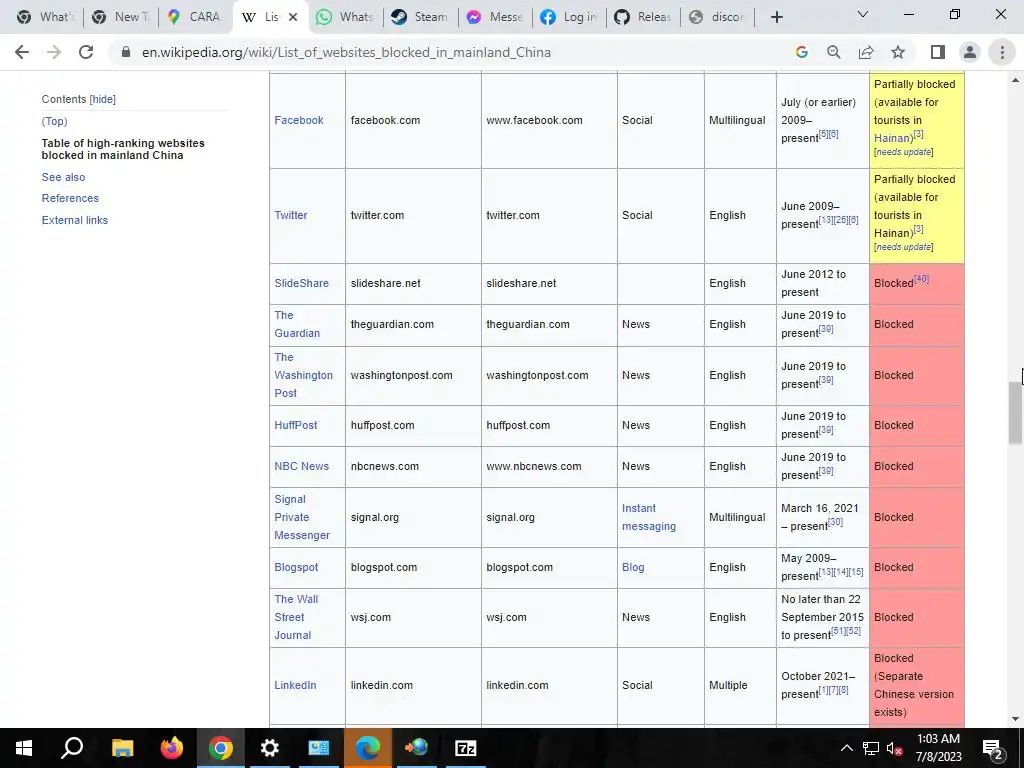Bookmark this page with star icon
The width and height of the screenshot is (1024, 768).
point(898,52)
